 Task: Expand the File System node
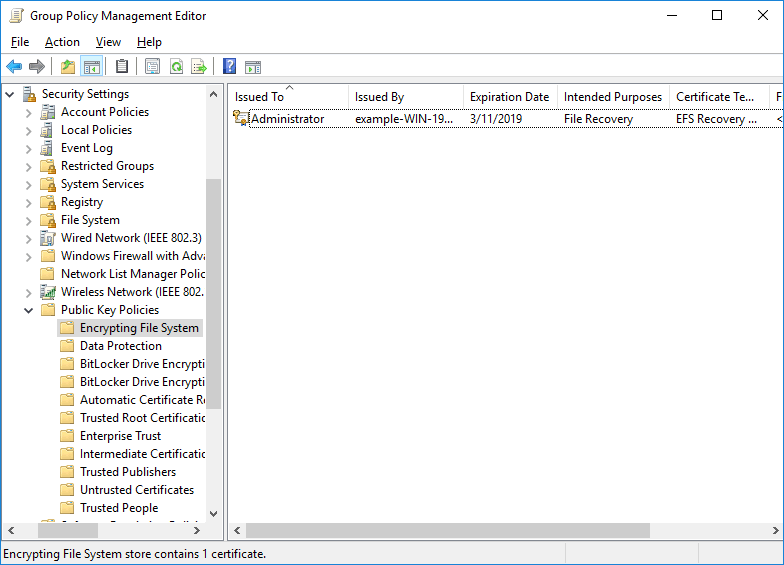(x=28, y=221)
